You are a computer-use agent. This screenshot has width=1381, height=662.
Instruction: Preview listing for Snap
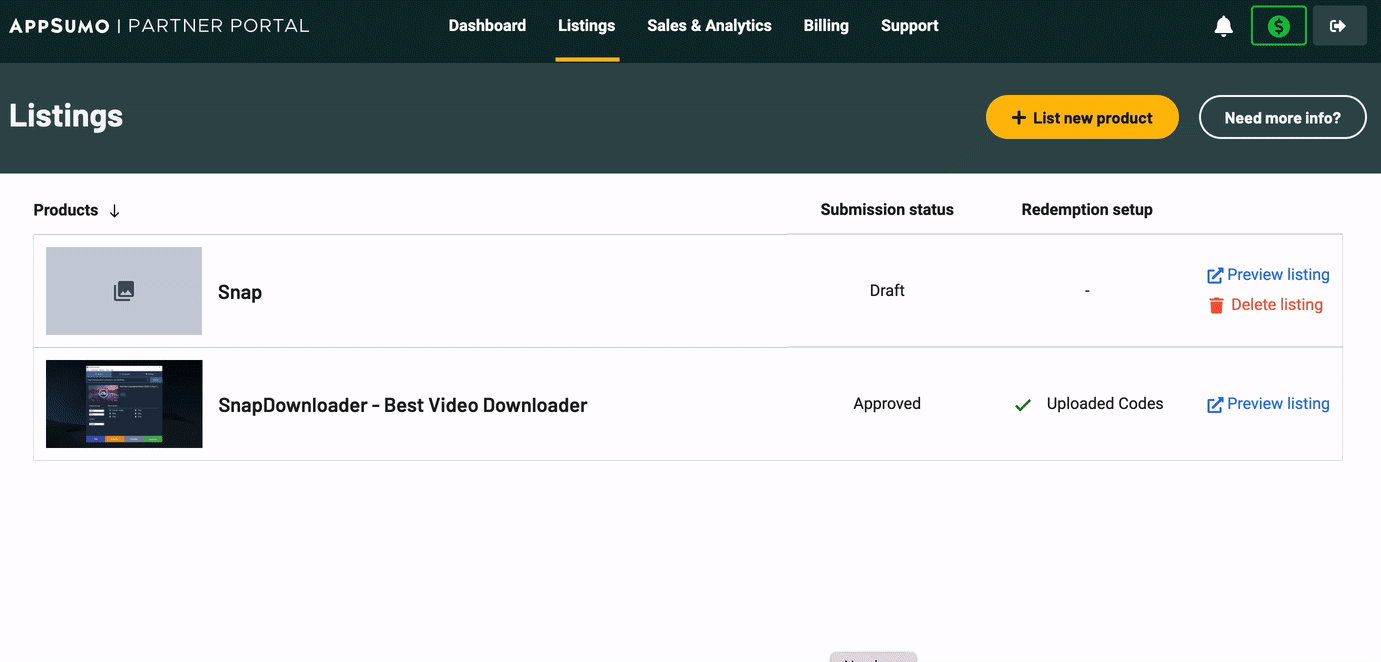[x=1268, y=275]
